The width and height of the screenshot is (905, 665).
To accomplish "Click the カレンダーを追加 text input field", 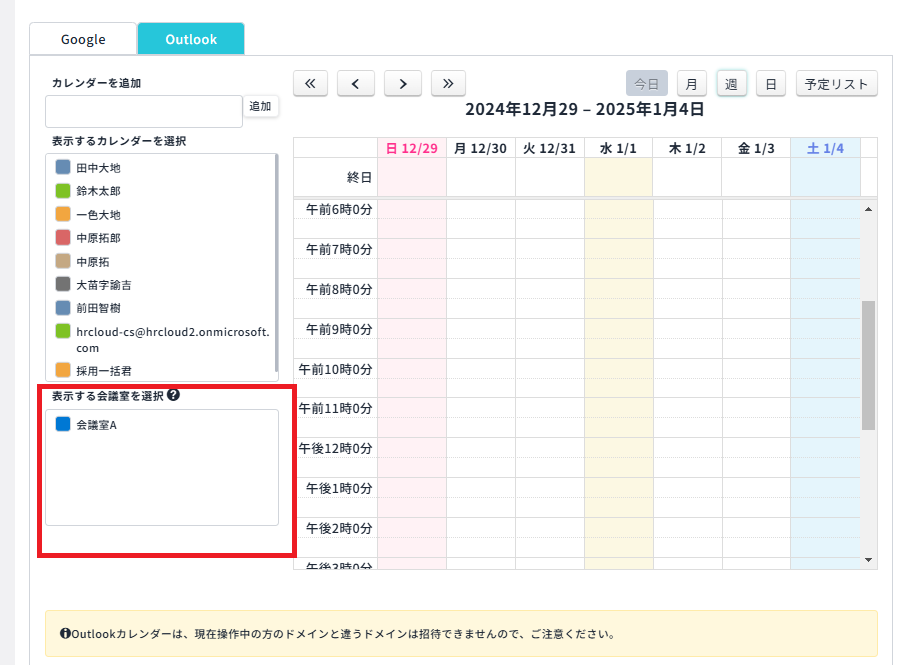I will [144, 111].
